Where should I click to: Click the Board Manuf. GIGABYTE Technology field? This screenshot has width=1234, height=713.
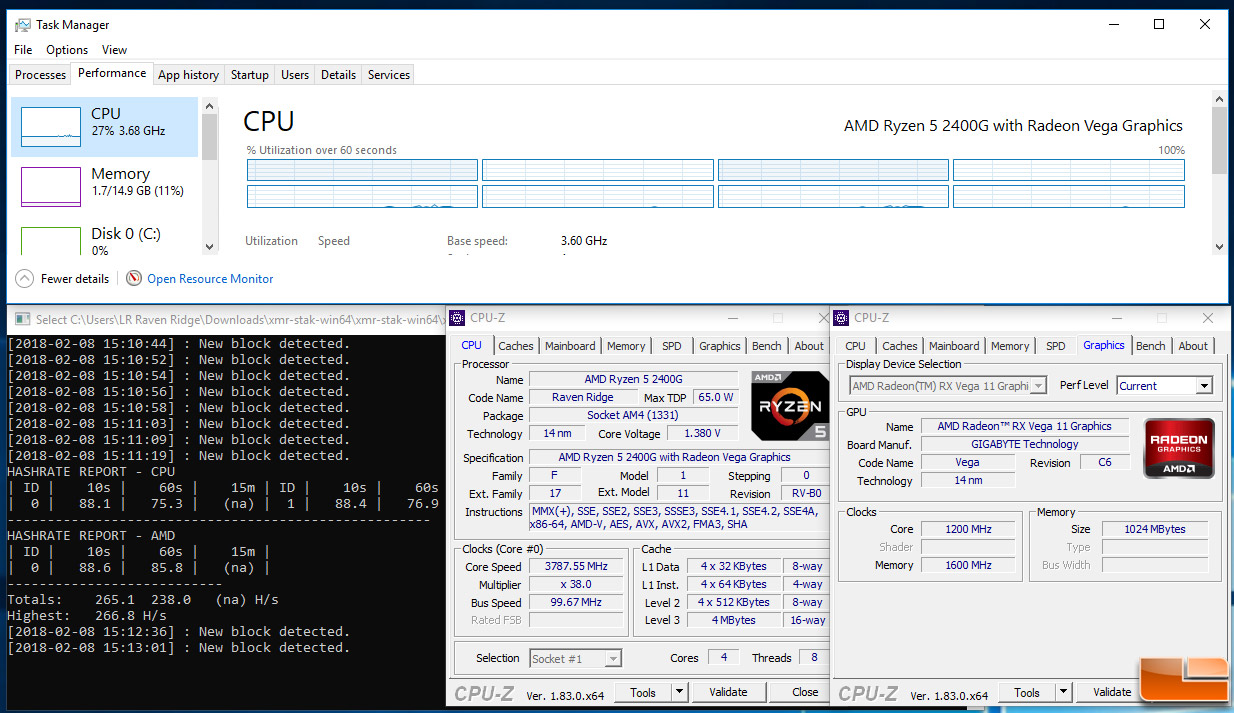pyautogui.click(x=1024, y=444)
